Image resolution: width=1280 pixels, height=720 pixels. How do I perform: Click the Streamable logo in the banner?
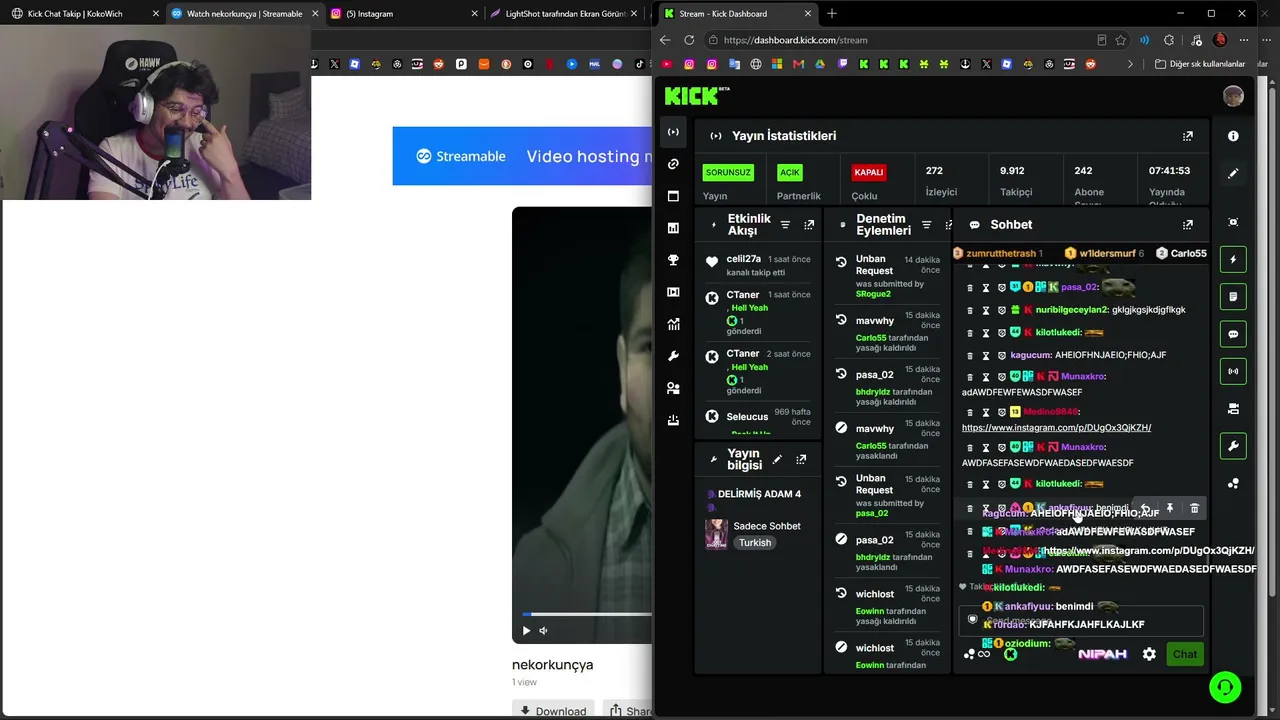[461, 156]
